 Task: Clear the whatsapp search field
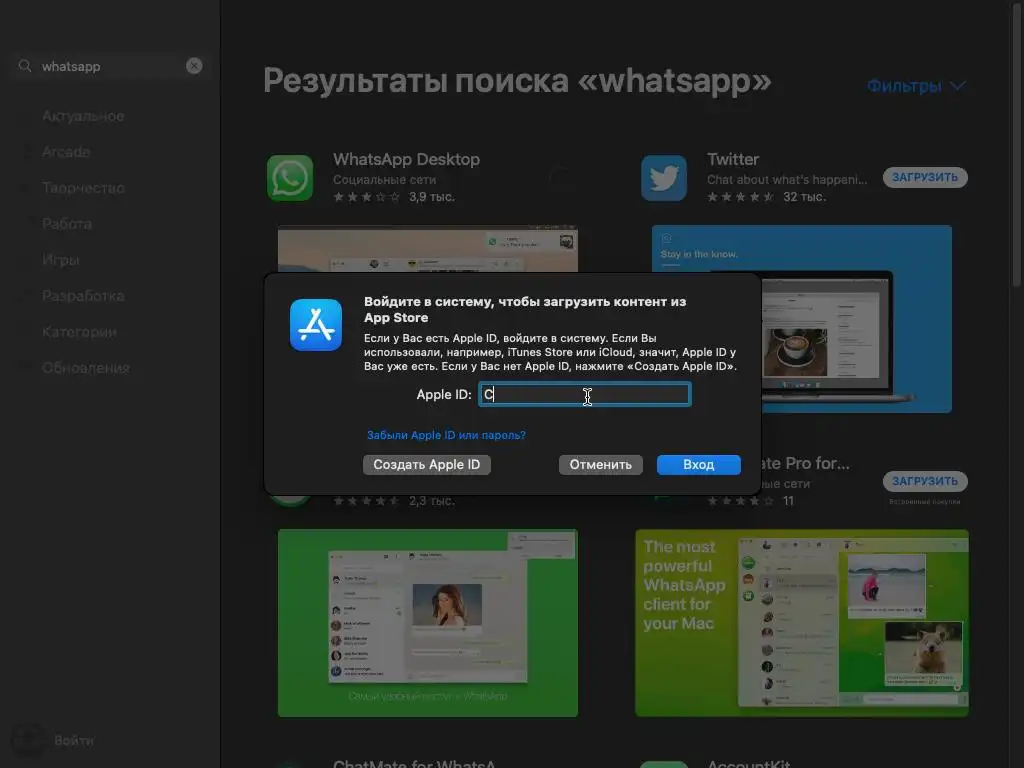point(194,66)
